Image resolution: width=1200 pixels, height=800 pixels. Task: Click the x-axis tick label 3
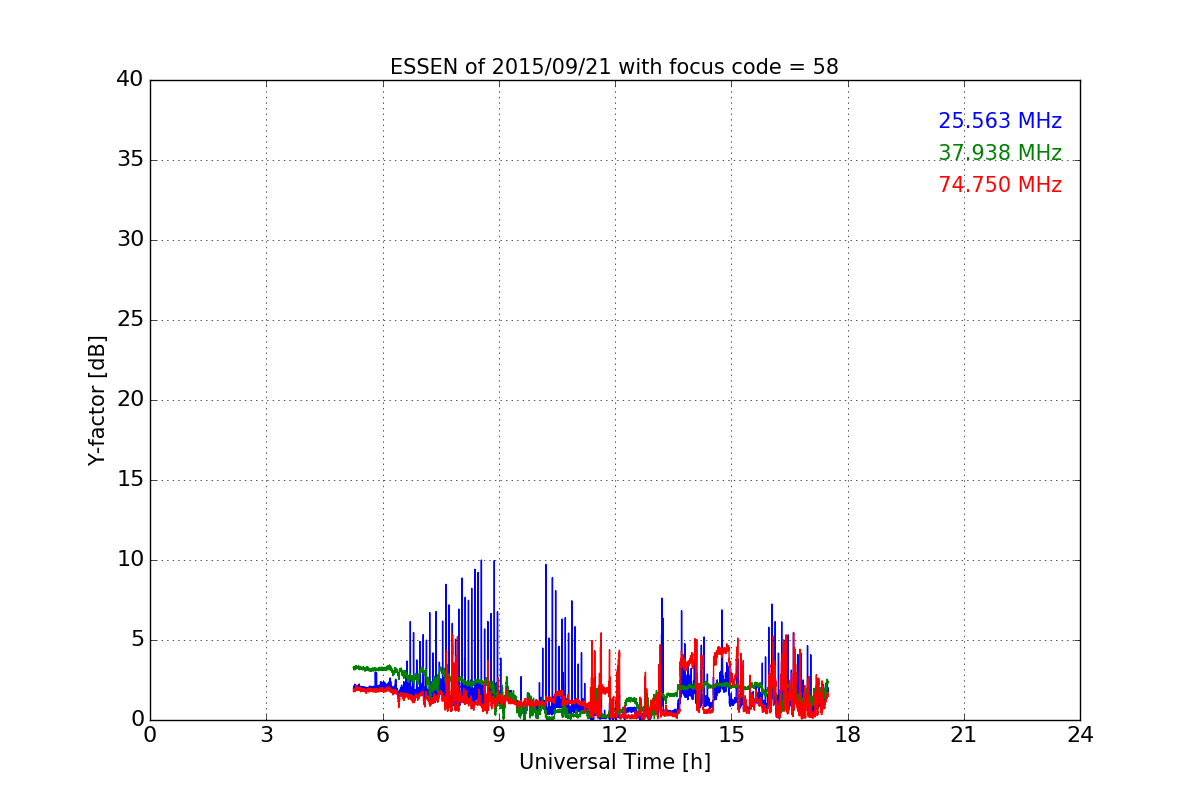point(266,735)
